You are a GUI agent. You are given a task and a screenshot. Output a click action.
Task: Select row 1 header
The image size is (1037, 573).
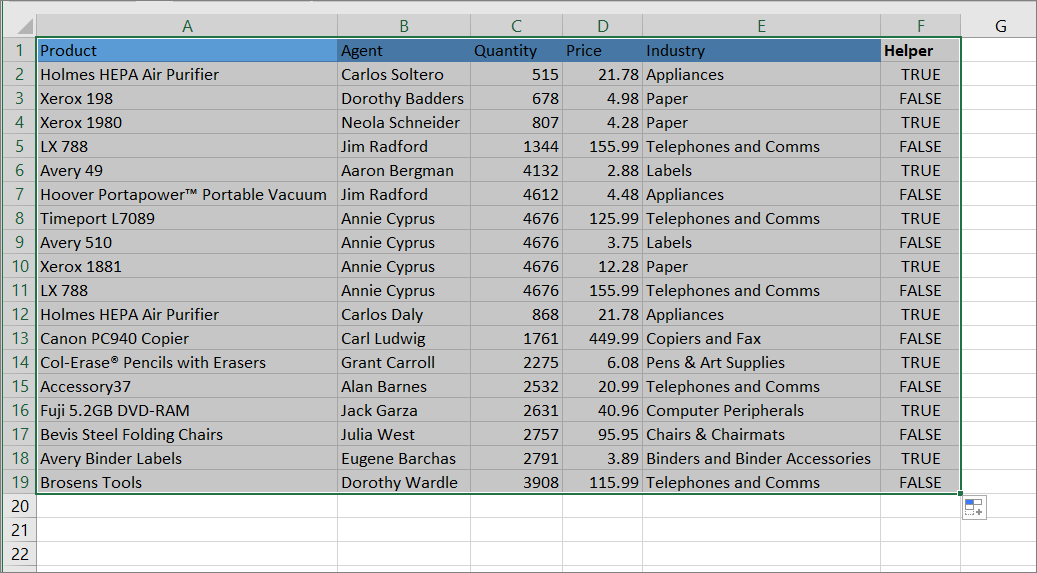(x=19, y=50)
